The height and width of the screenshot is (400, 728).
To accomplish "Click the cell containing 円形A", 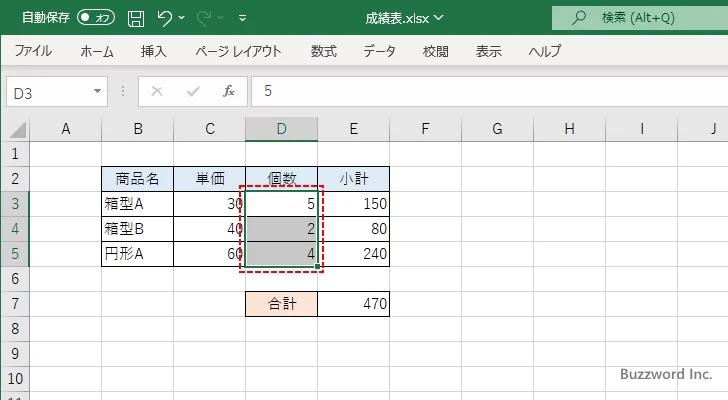I will point(137,254).
